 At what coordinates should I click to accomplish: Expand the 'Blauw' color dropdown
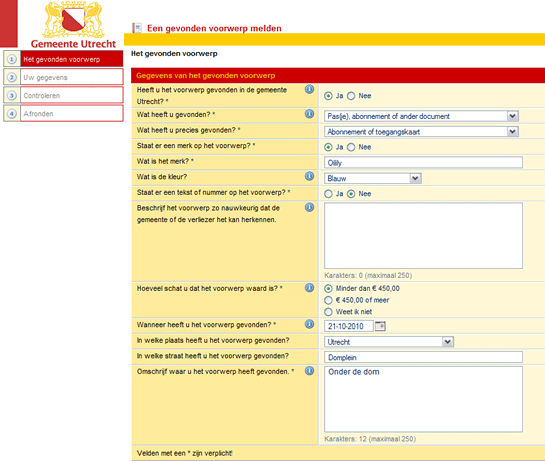(x=373, y=178)
